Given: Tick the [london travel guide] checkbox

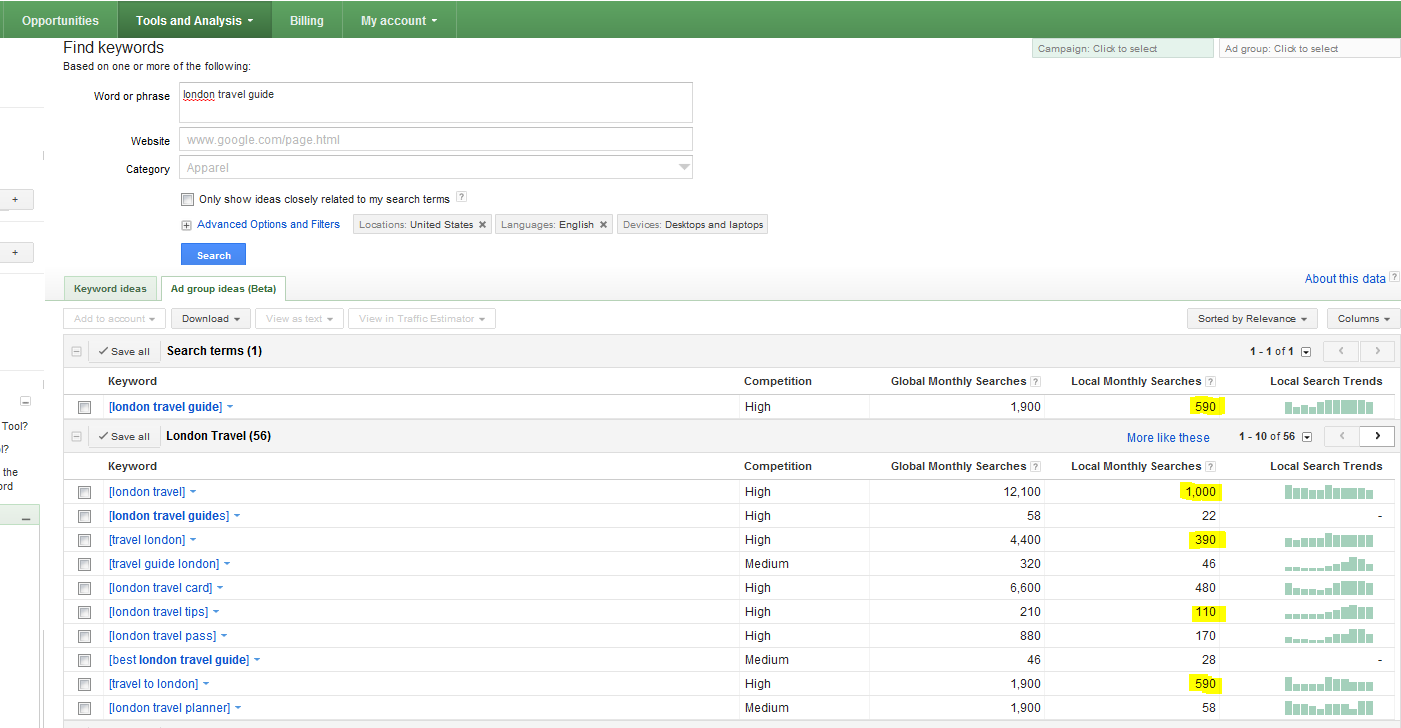Looking at the screenshot, I should (x=85, y=408).
